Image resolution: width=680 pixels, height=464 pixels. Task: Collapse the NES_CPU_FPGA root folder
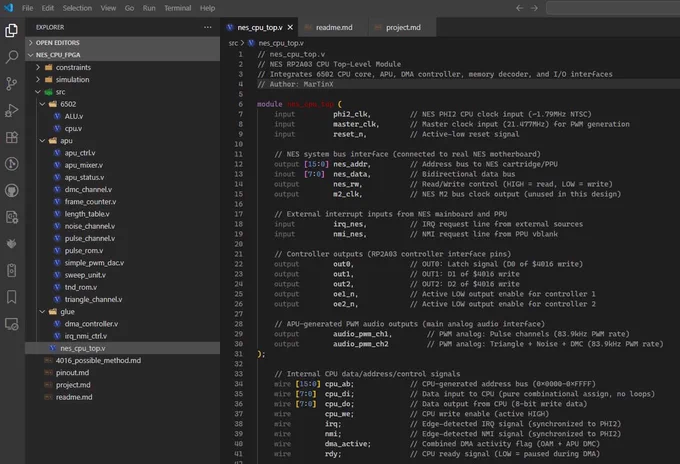[122, 55]
